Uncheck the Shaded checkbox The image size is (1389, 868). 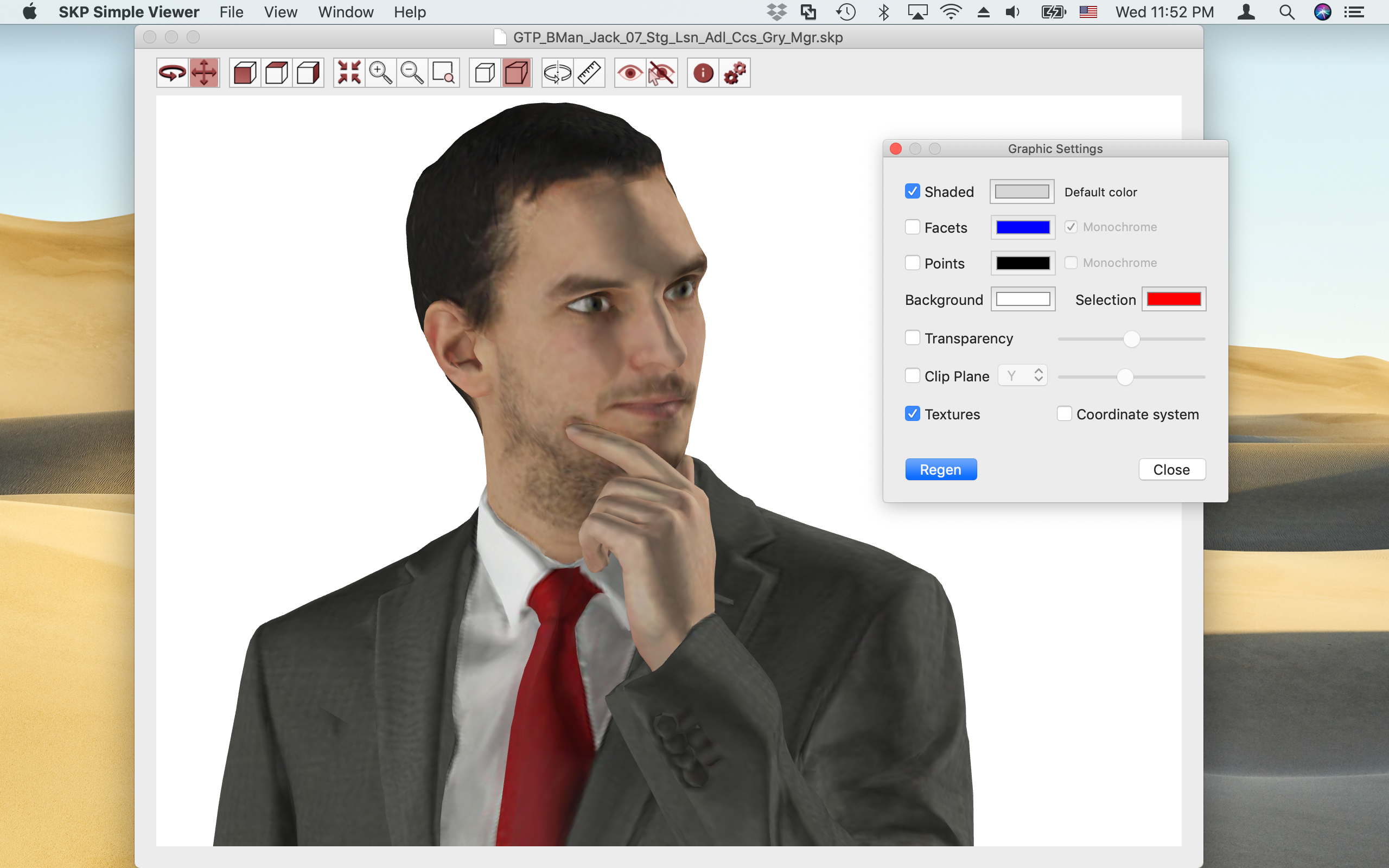912,191
